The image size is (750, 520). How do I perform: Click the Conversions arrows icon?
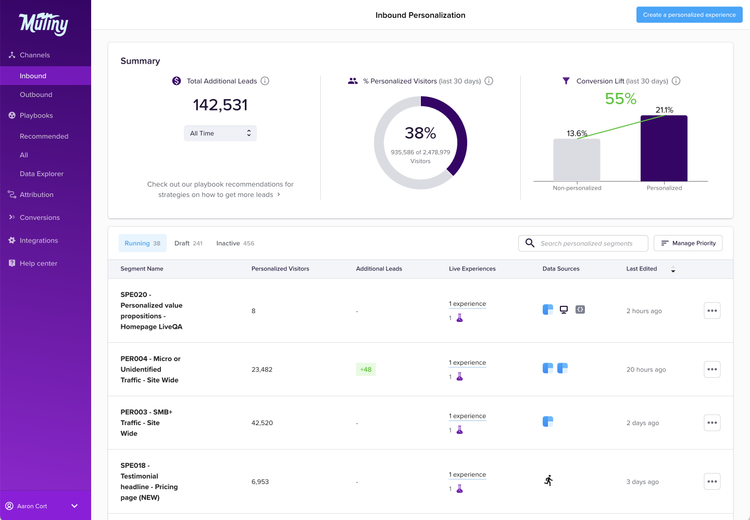pyautogui.click(x=12, y=217)
